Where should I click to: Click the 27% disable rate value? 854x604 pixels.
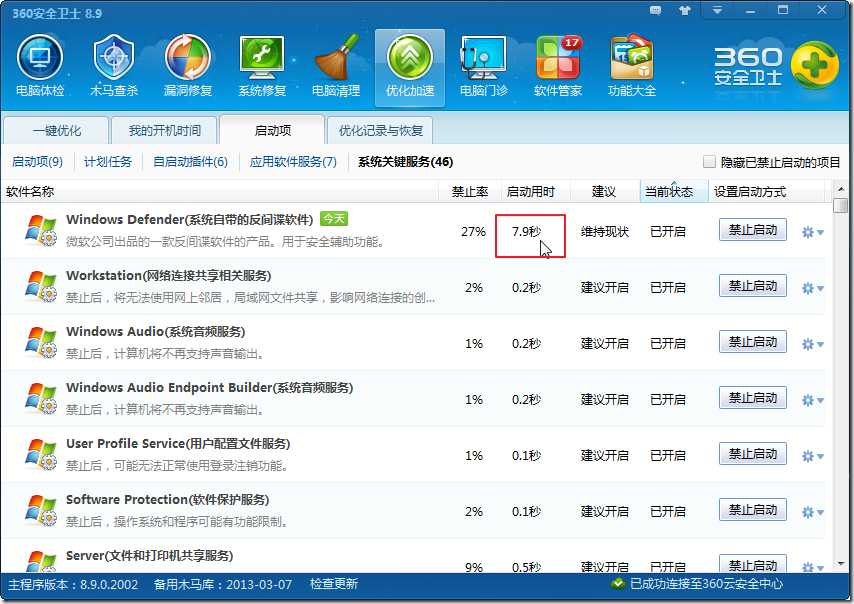(473, 231)
